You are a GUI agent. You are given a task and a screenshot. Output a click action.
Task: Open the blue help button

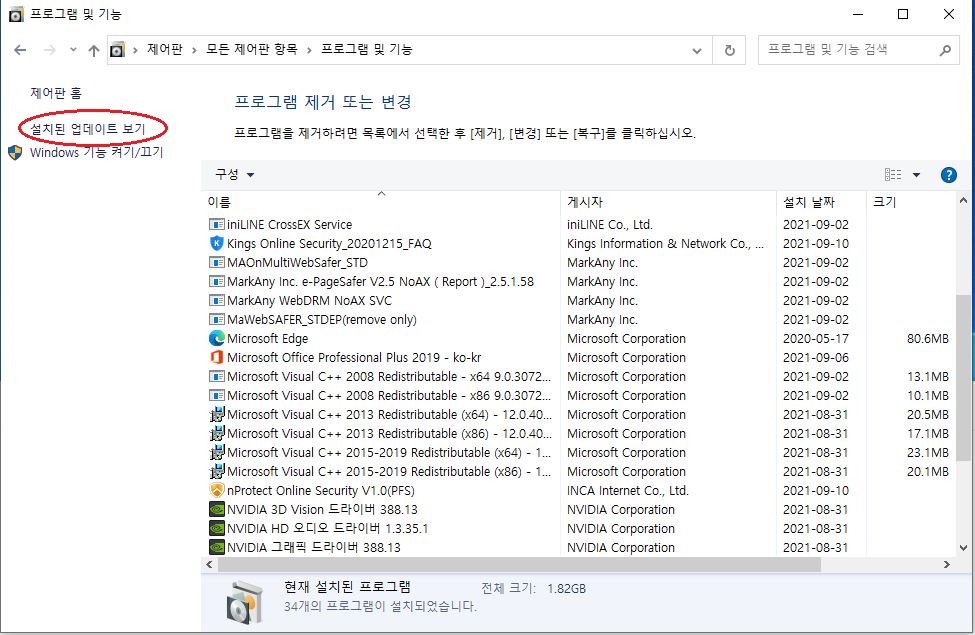[x=948, y=175]
